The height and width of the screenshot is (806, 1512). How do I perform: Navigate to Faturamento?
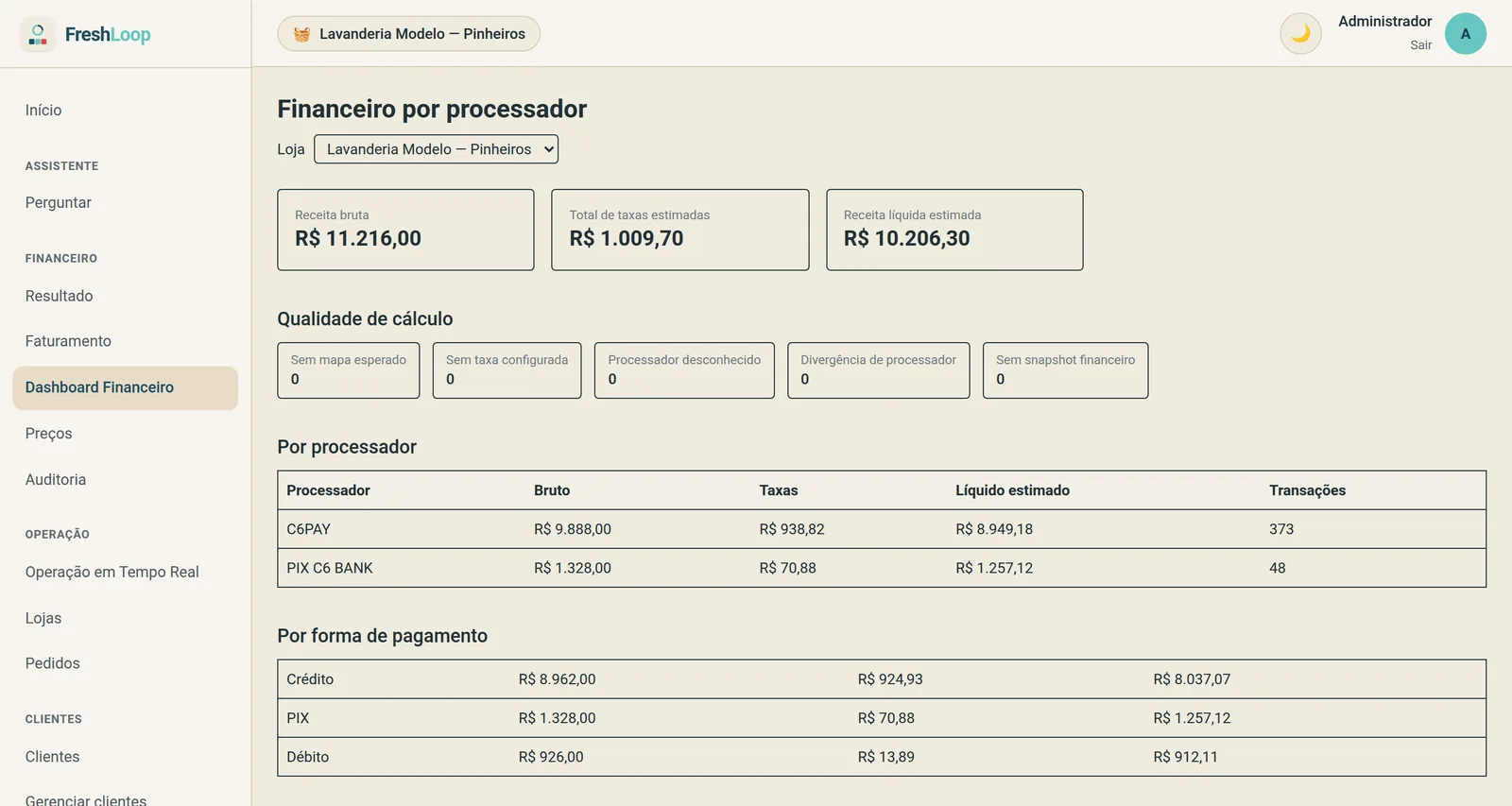pos(68,341)
